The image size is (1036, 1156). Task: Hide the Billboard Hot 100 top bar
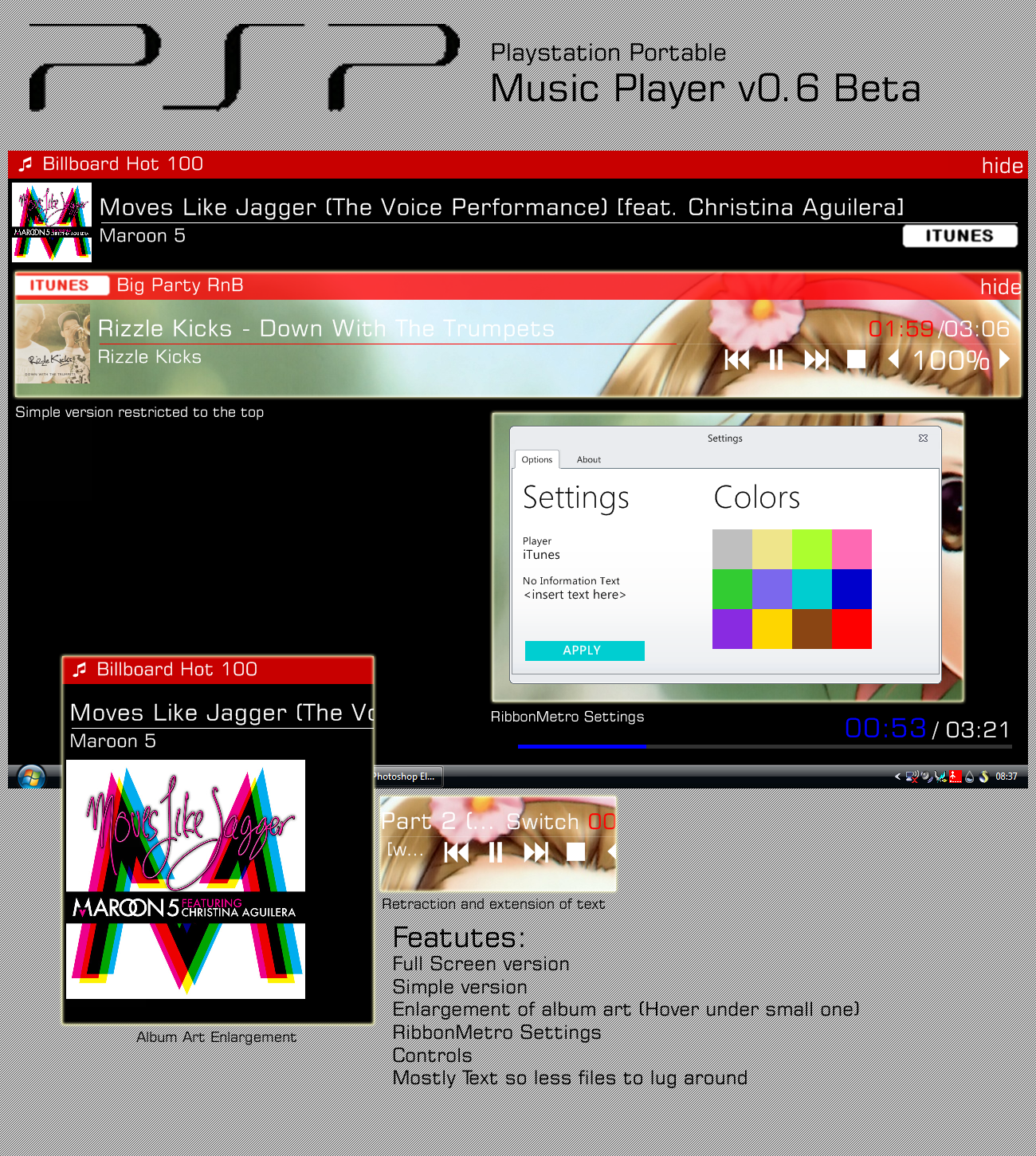(1002, 166)
